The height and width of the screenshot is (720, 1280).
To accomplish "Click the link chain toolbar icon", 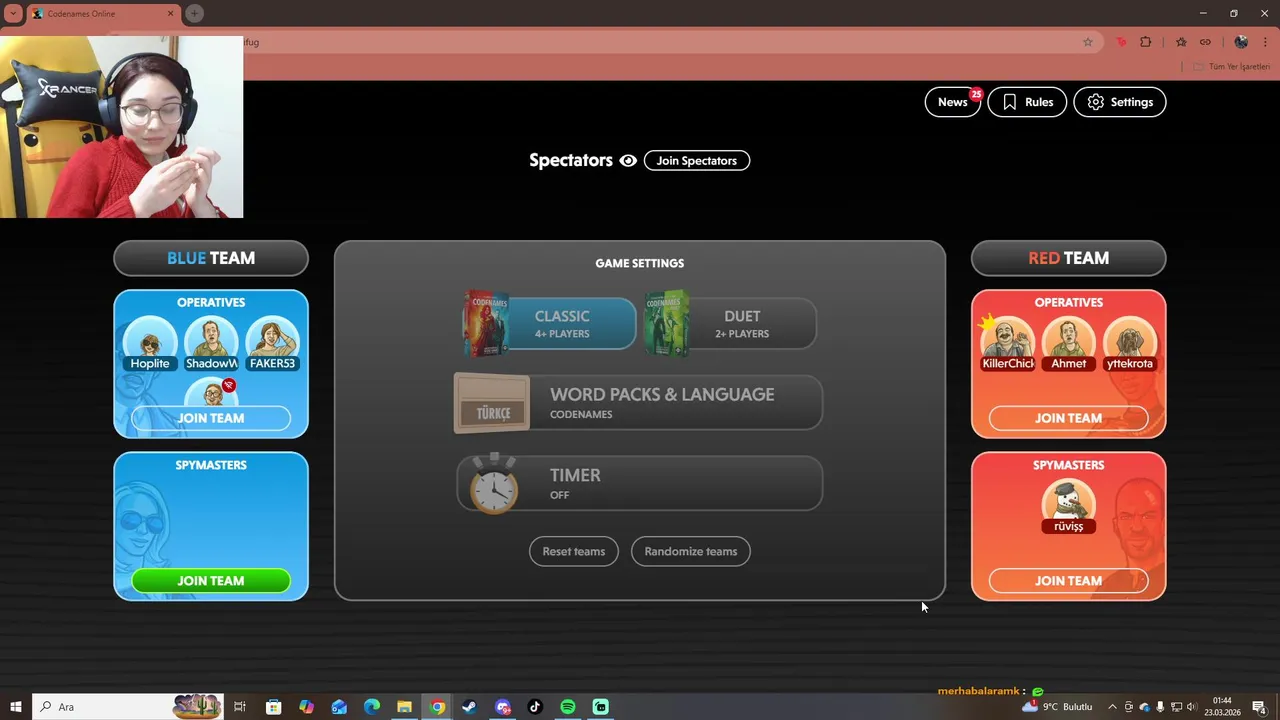I will point(1205,42).
